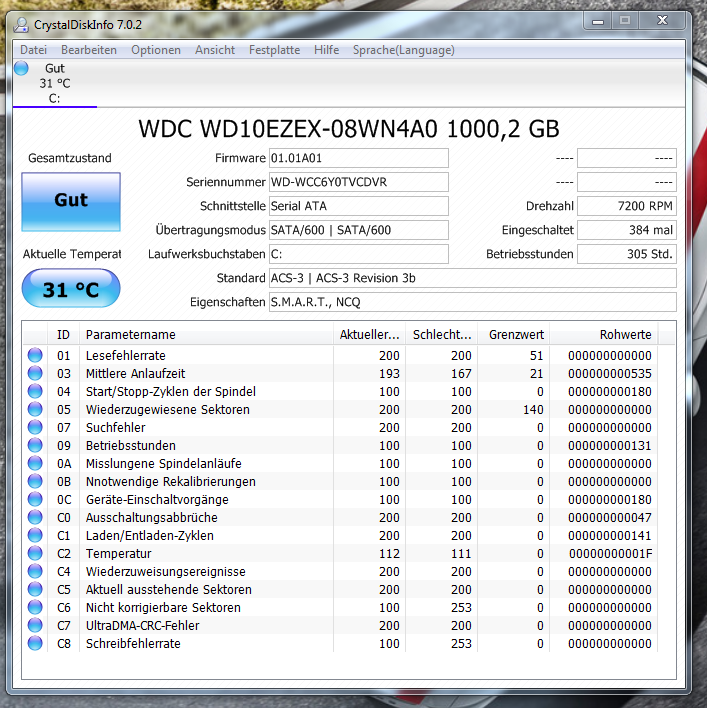This screenshot has height=708, width=707.
Task: Click the Schlecht... column header
Action: click(x=442, y=335)
